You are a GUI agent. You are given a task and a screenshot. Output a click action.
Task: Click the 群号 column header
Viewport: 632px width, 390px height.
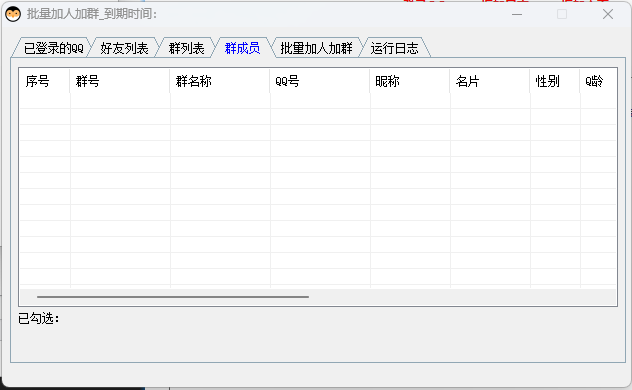(x=120, y=81)
